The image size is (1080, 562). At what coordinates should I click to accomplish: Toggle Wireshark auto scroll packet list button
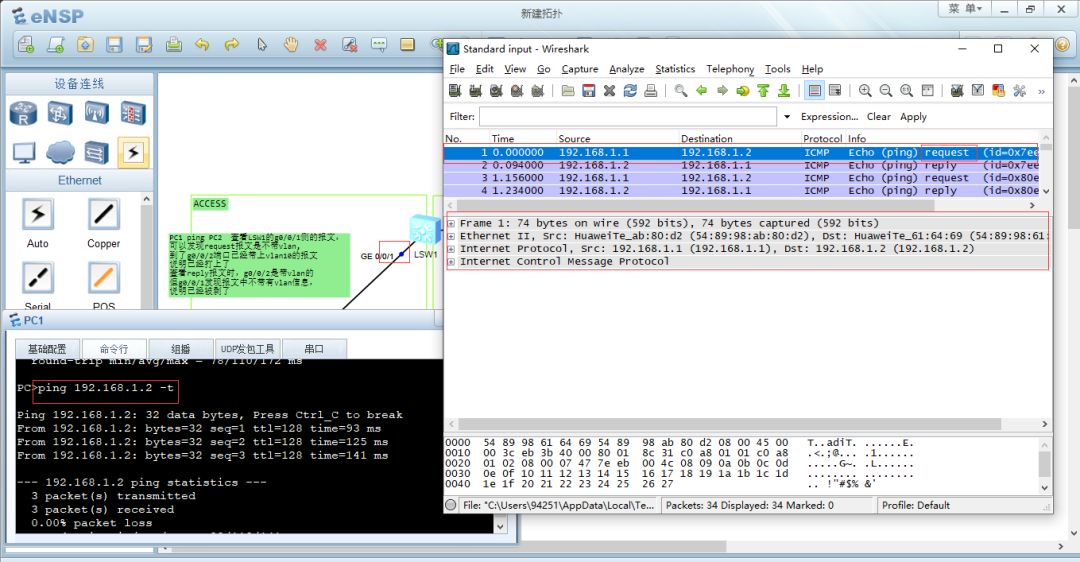(835, 90)
